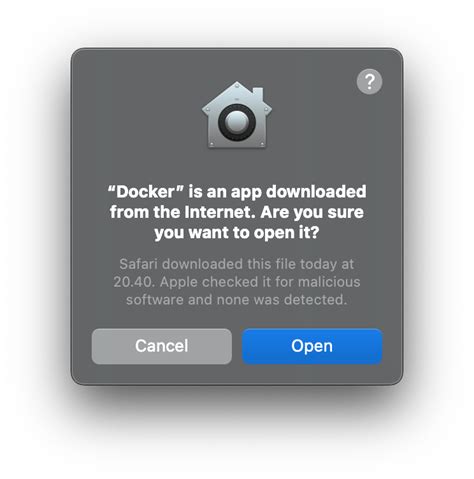Image resolution: width=474 pixels, height=479 pixels.
Task: Click "Are you sure" in the heading
Action: point(312,212)
